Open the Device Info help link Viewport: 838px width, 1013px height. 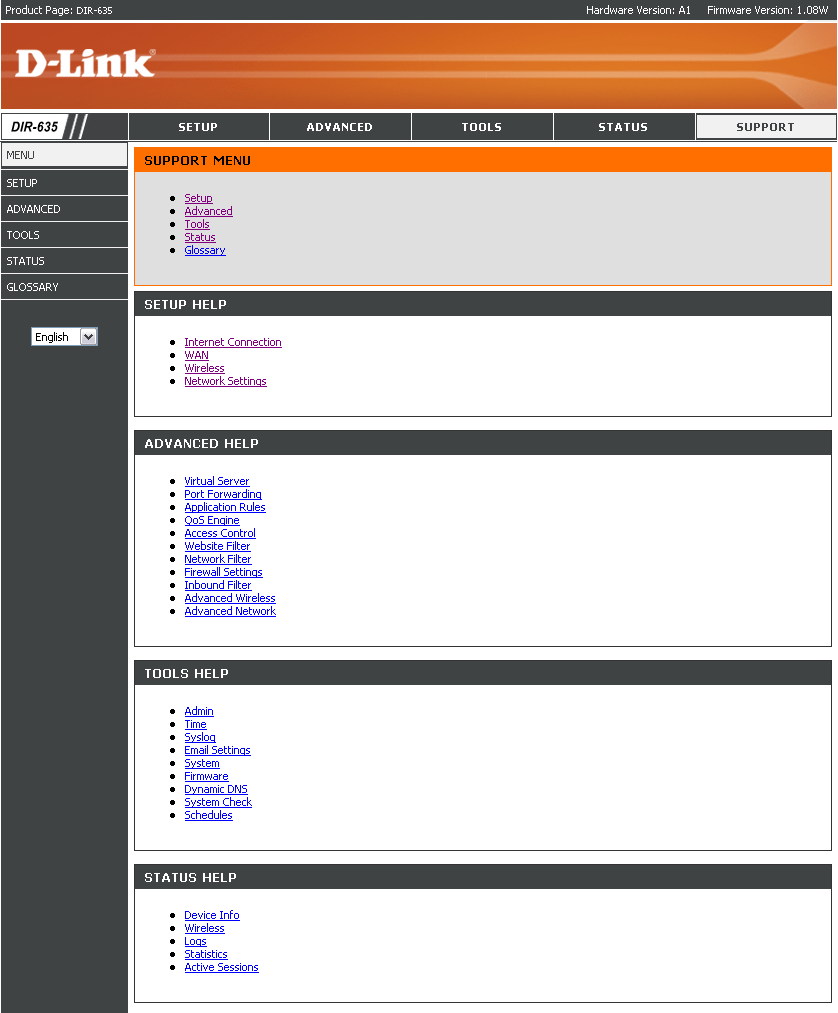(x=212, y=915)
